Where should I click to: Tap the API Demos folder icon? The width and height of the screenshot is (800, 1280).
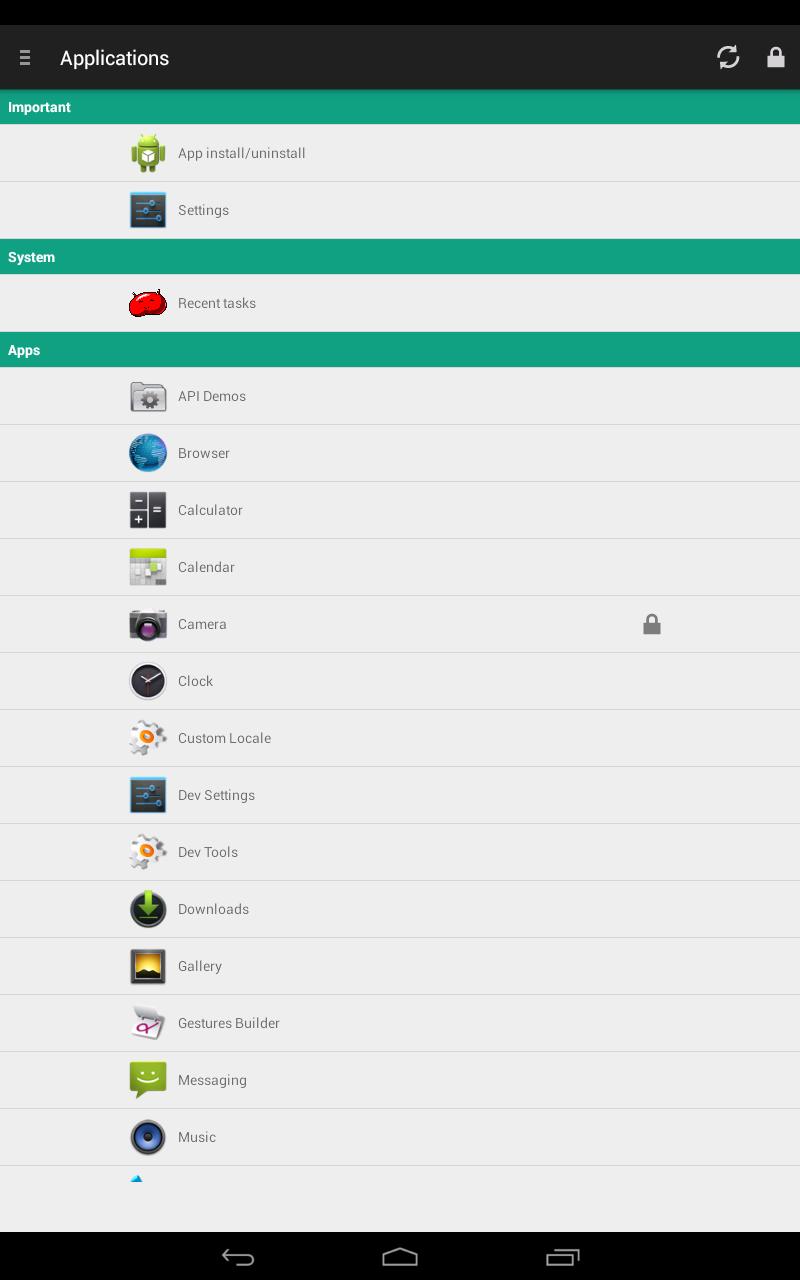[x=148, y=396]
